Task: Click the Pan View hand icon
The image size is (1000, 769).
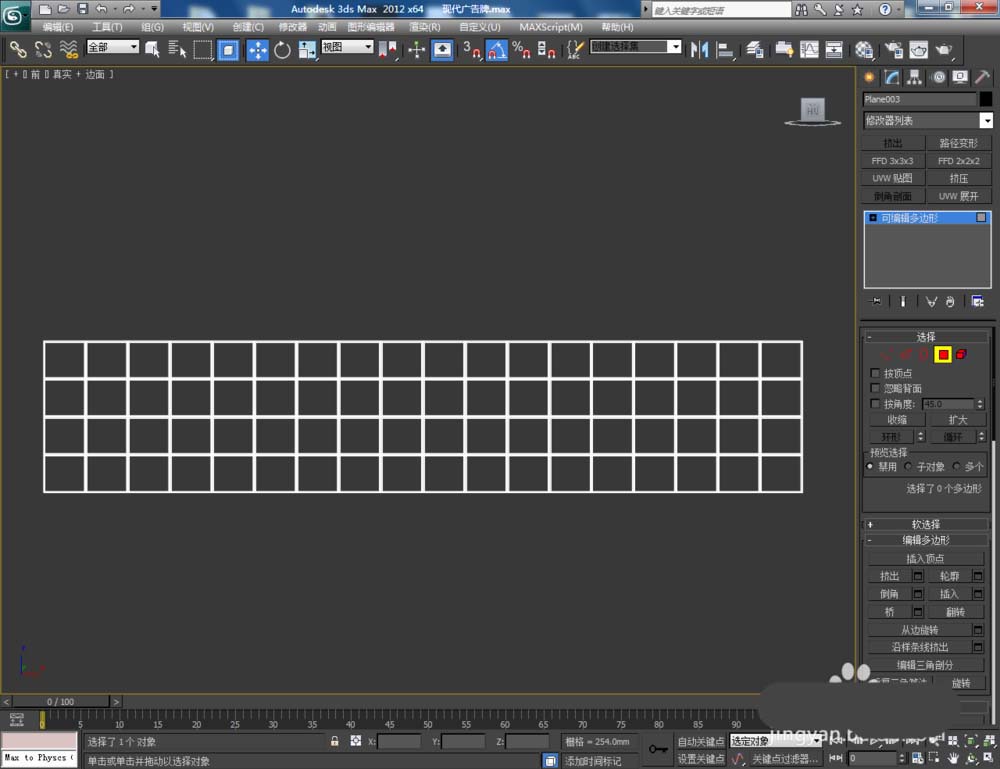Action: coord(953,758)
